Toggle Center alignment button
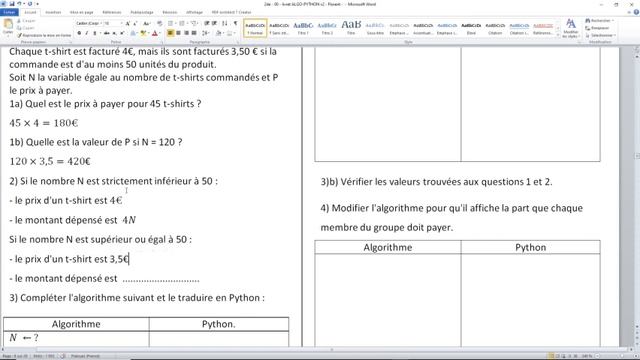Image resolution: width=640 pixels, height=360 pixels. (178, 33)
